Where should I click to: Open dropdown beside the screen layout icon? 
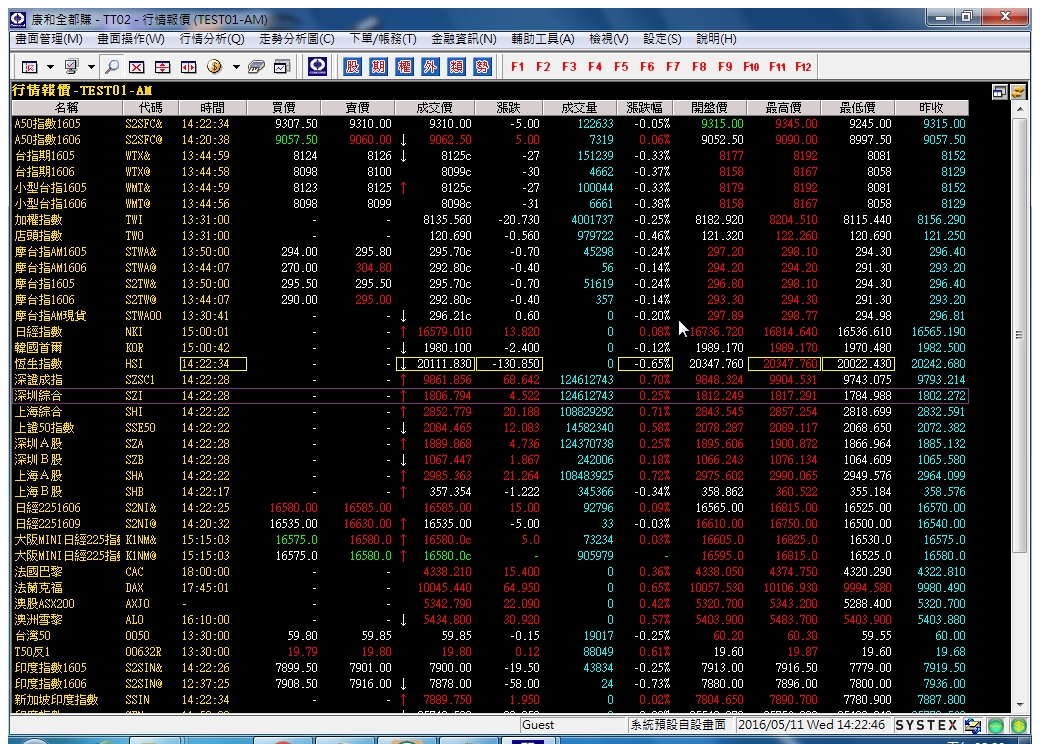[50, 67]
